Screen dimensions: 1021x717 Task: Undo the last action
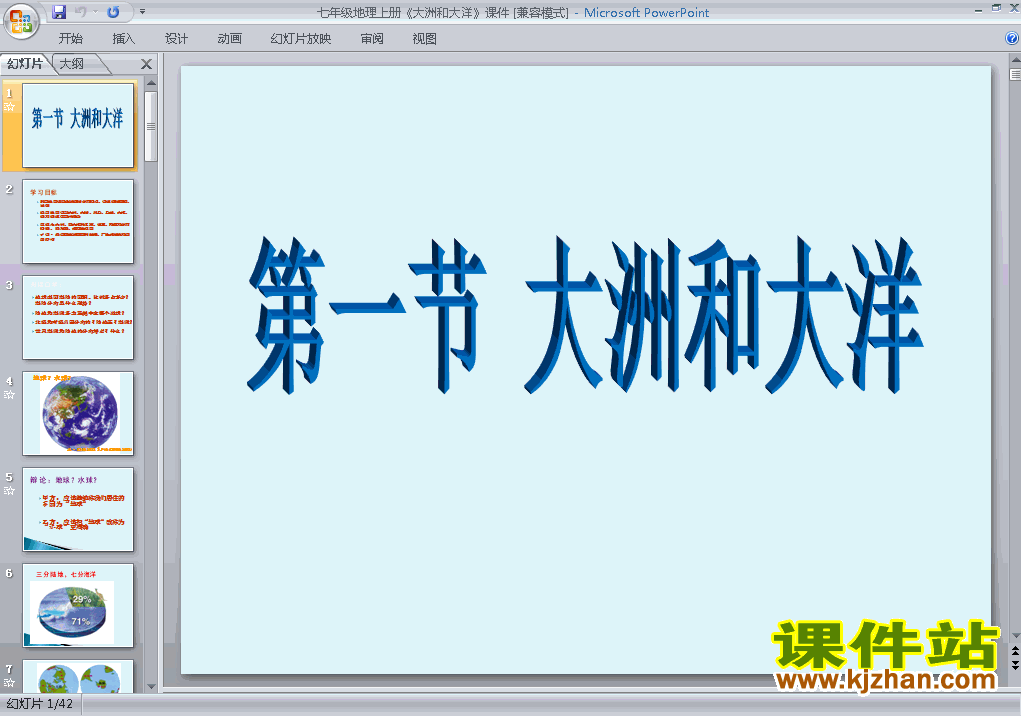point(81,12)
